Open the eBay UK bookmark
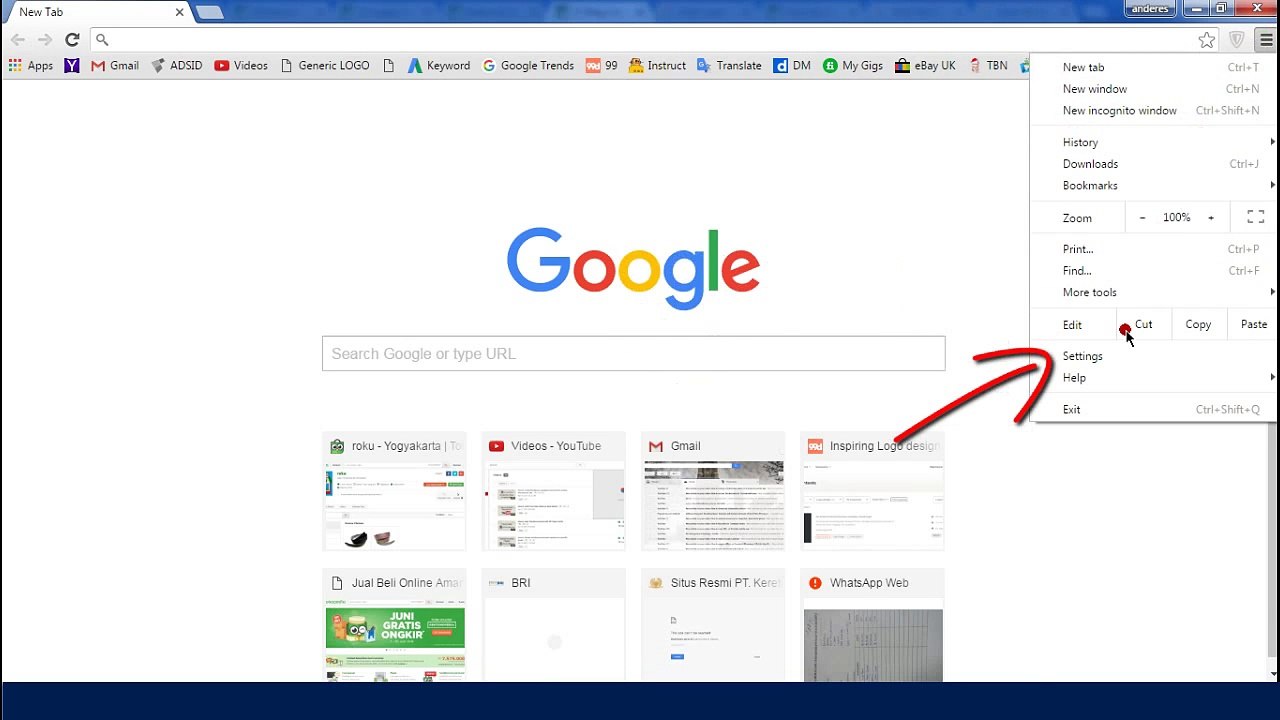This screenshot has width=1280, height=720. click(925, 66)
